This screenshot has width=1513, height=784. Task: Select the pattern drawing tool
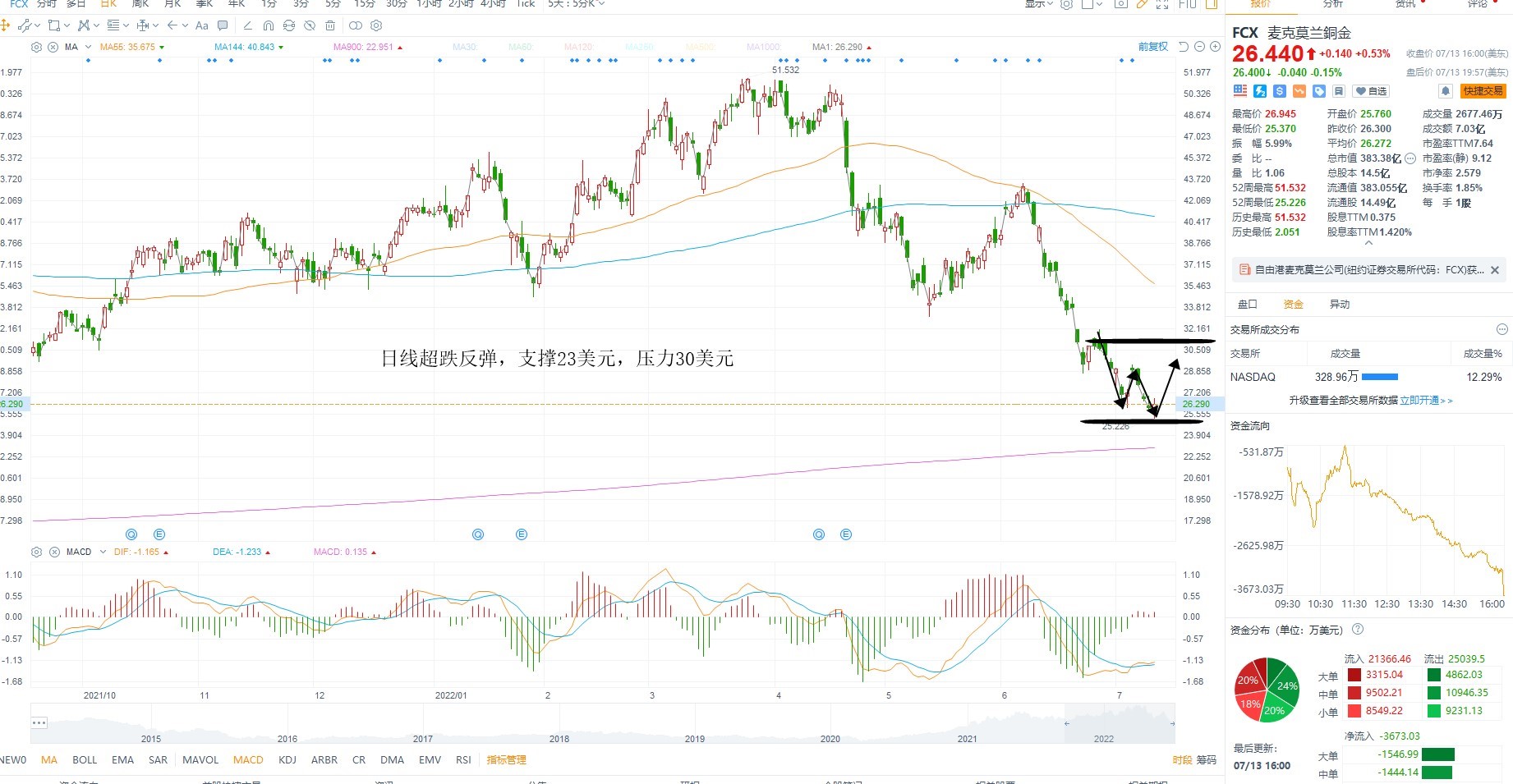point(83,25)
